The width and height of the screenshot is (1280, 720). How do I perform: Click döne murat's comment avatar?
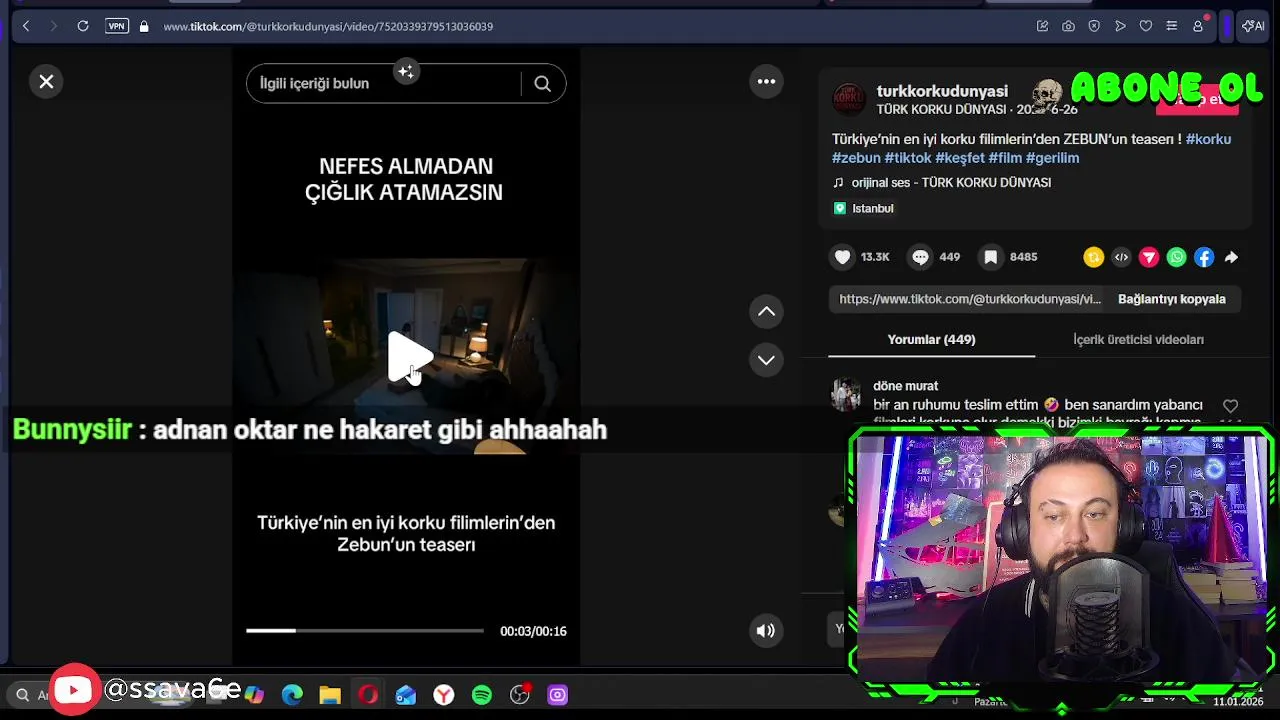click(846, 395)
